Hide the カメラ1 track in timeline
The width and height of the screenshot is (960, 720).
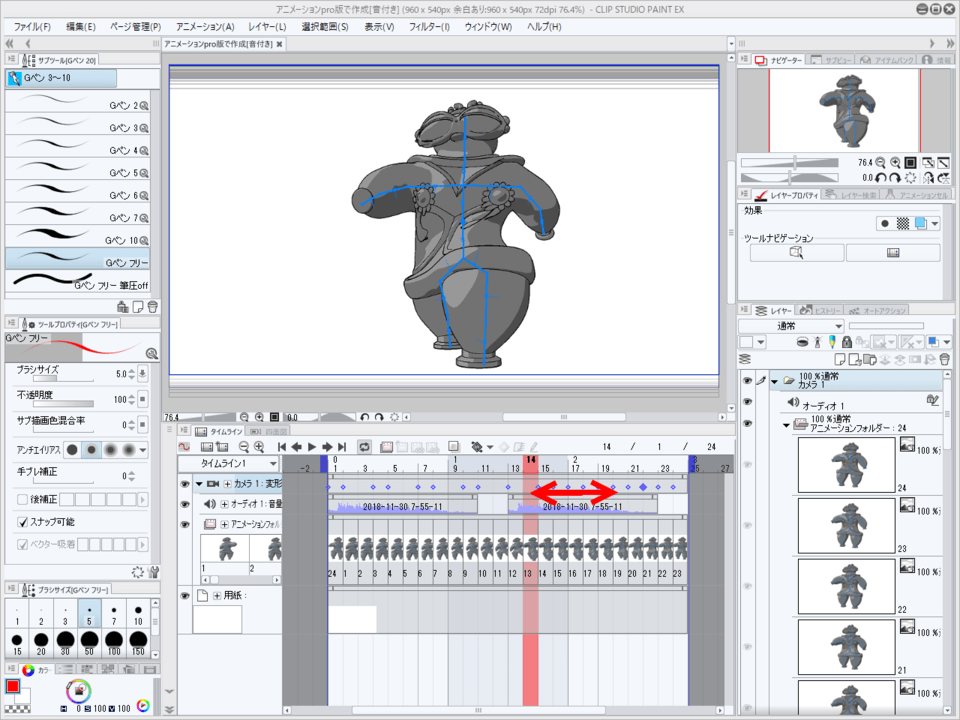pos(185,484)
